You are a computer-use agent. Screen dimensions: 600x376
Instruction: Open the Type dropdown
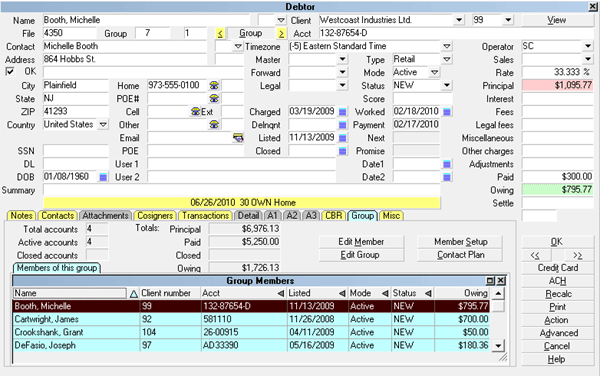click(447, 59)
